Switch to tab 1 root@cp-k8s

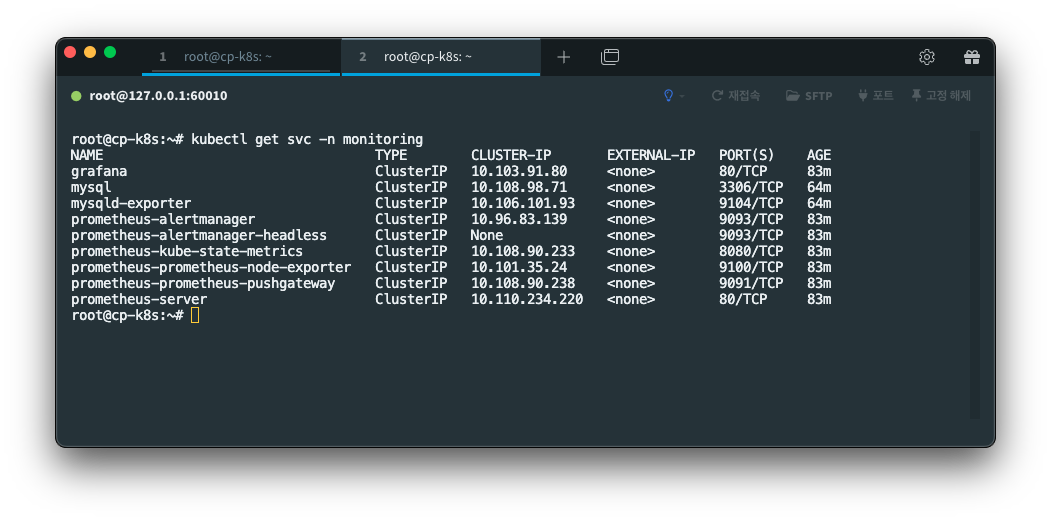(x=241, y=57)
